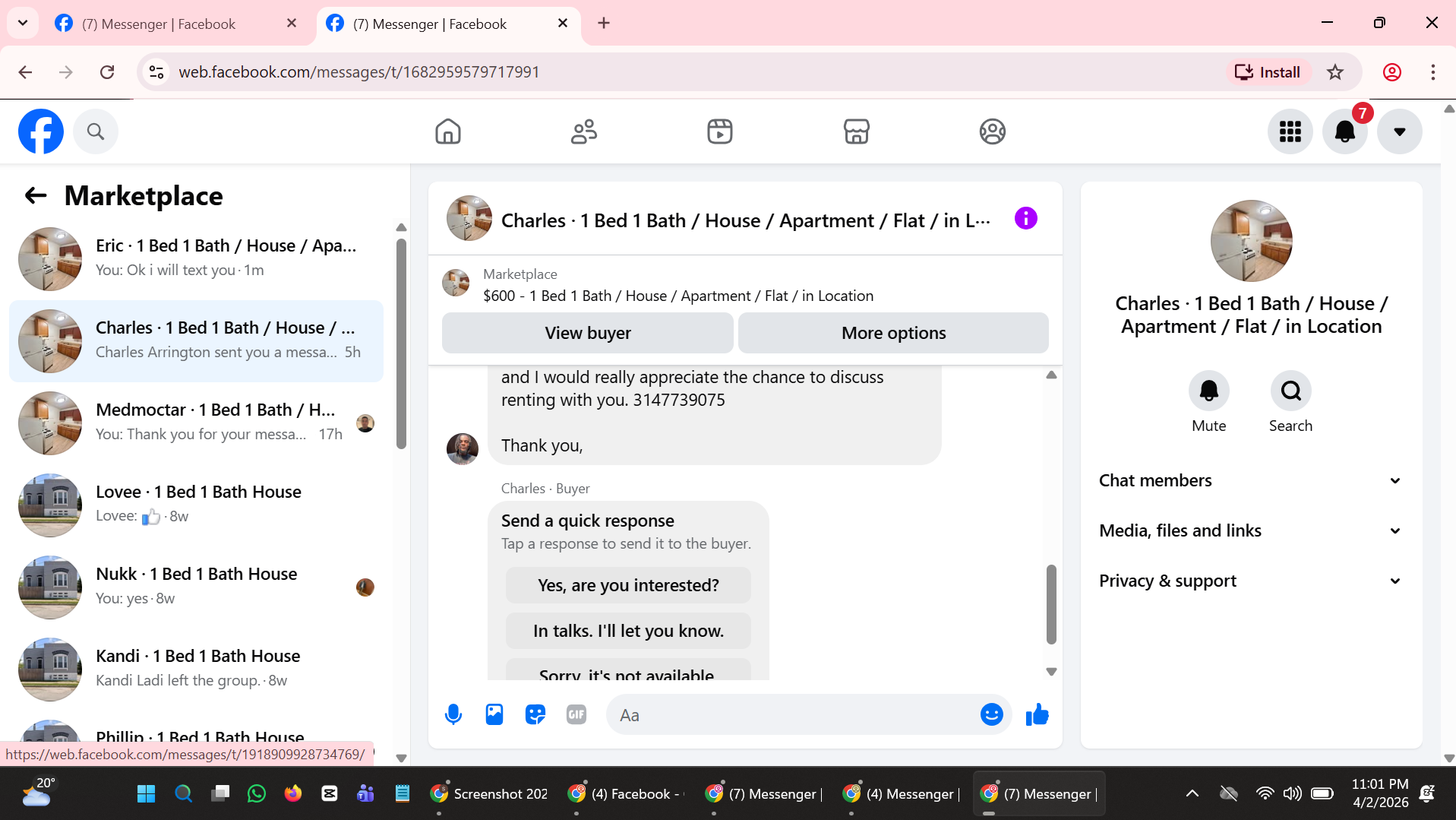Open the GIF picker
The width and height of the screenshot is (1456, 820).
tap(576, 715)
